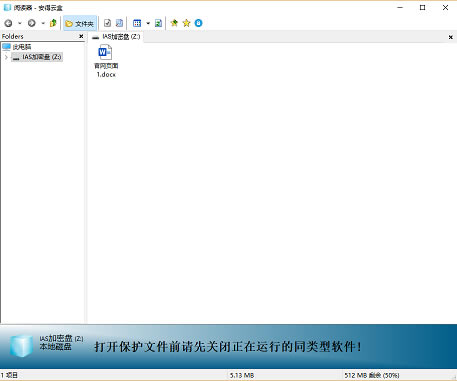Expand the IAS加密盘 (Z:) tree node

pyautogui.click(x=6, y=57)
